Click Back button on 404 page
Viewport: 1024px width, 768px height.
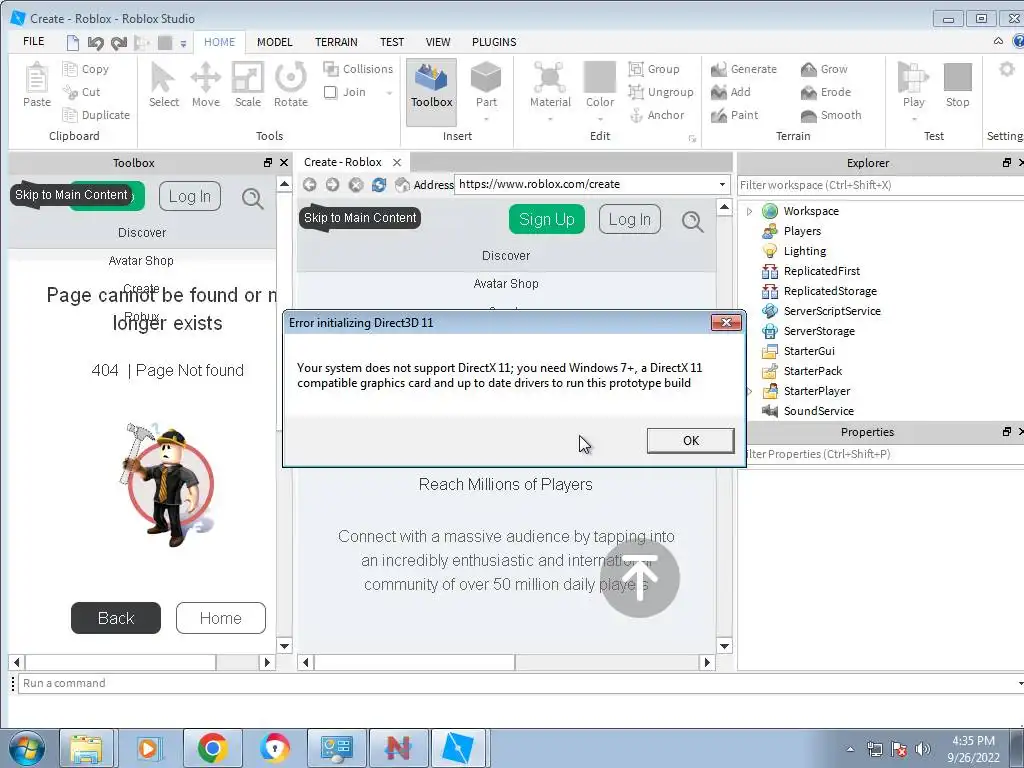[116, 618]
